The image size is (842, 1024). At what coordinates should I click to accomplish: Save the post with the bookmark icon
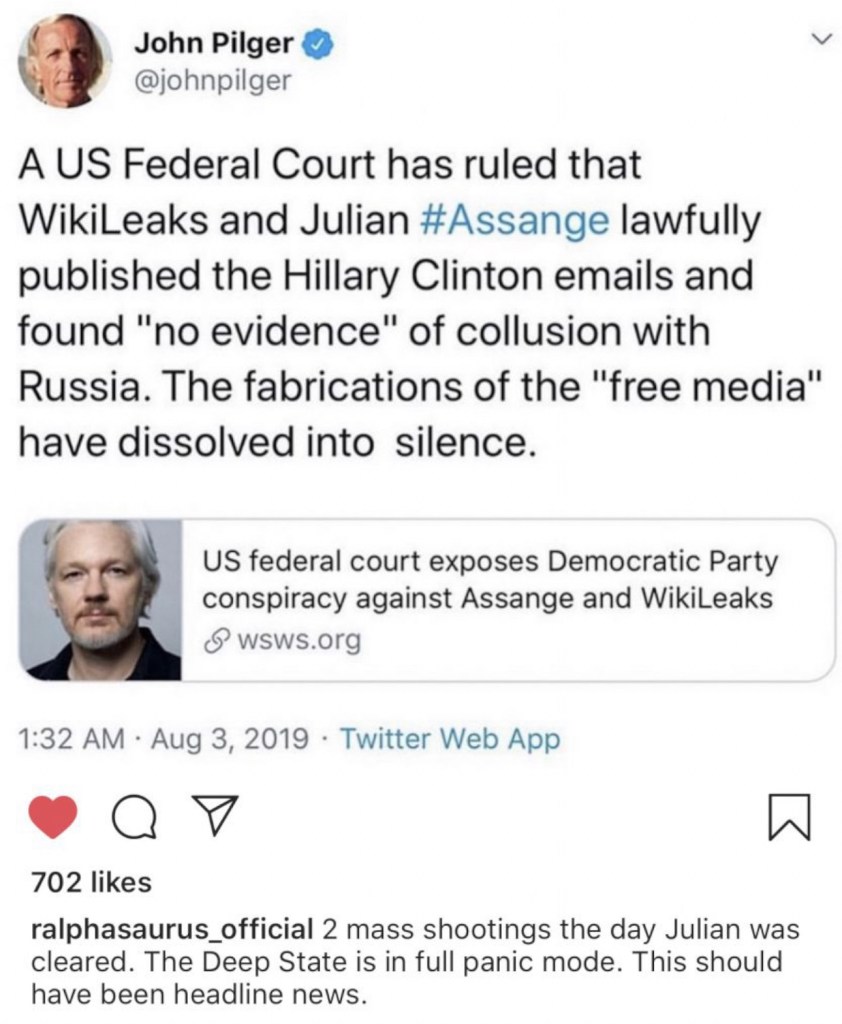[x=789, y=820]
